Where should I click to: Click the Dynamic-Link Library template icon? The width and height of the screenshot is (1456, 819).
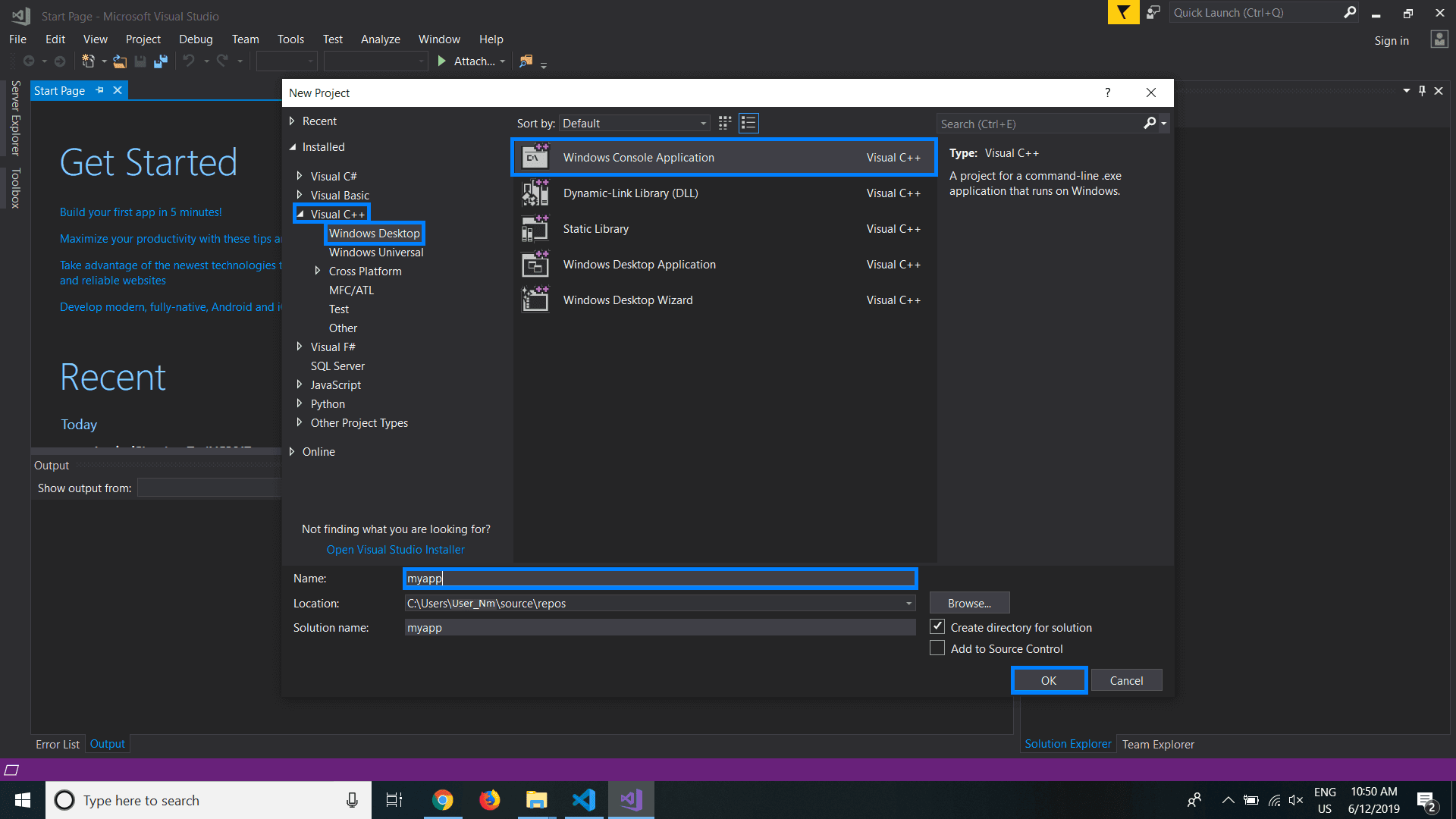[x=535, y=193]
